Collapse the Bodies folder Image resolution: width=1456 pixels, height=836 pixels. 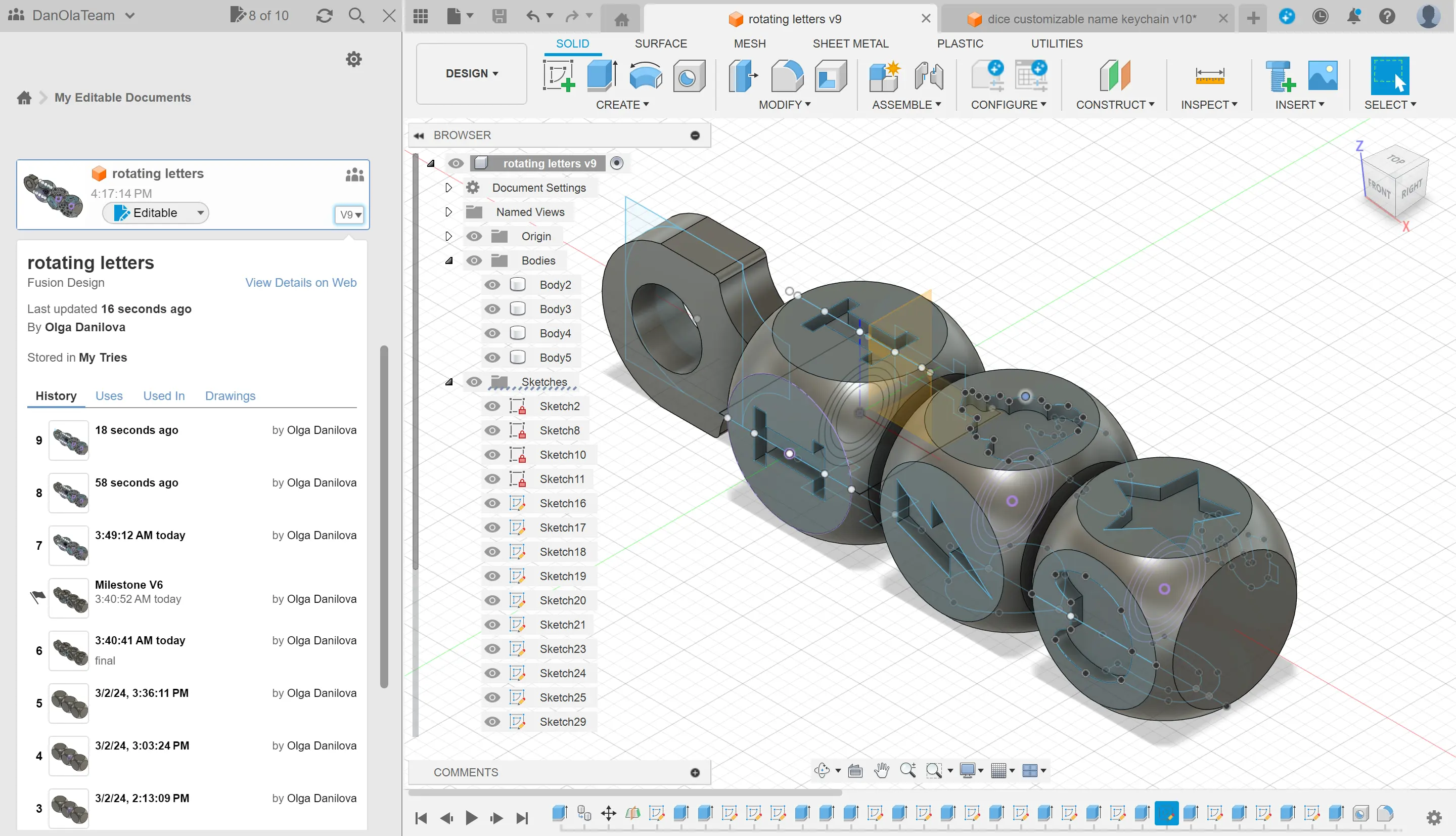coord(449,260)
